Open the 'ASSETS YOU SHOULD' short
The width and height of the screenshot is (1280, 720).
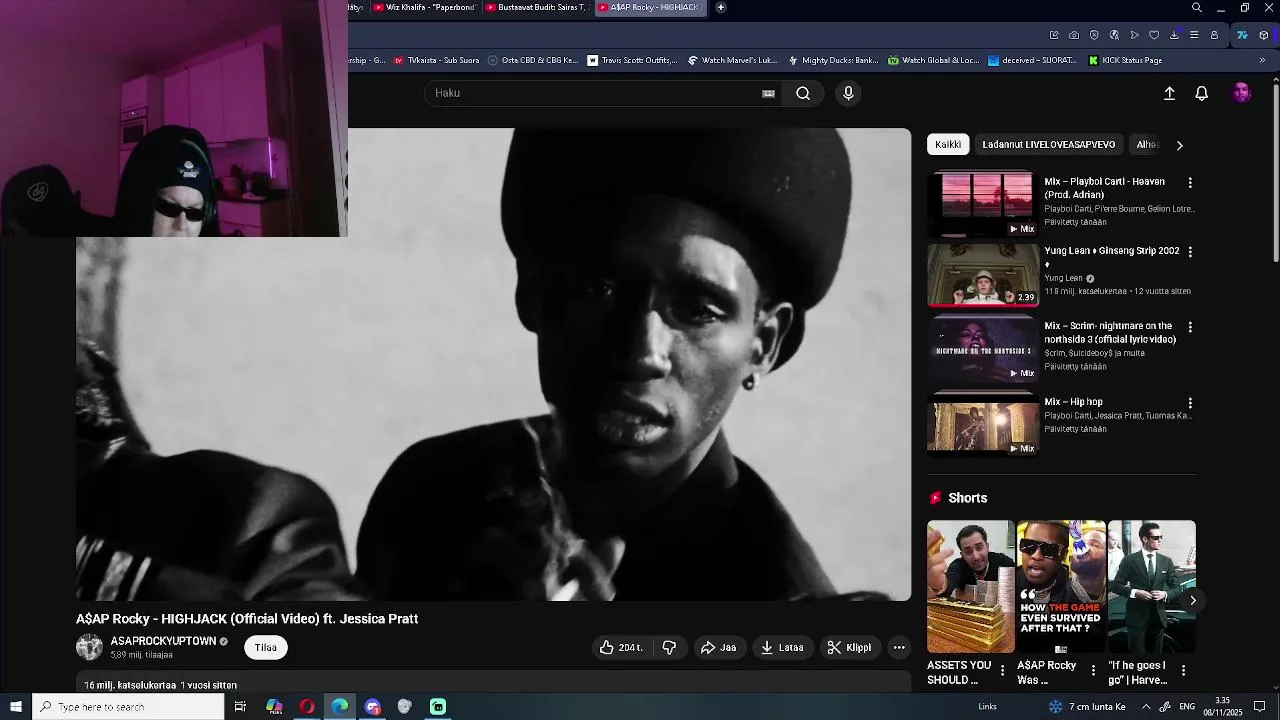[x=970, y=586]
